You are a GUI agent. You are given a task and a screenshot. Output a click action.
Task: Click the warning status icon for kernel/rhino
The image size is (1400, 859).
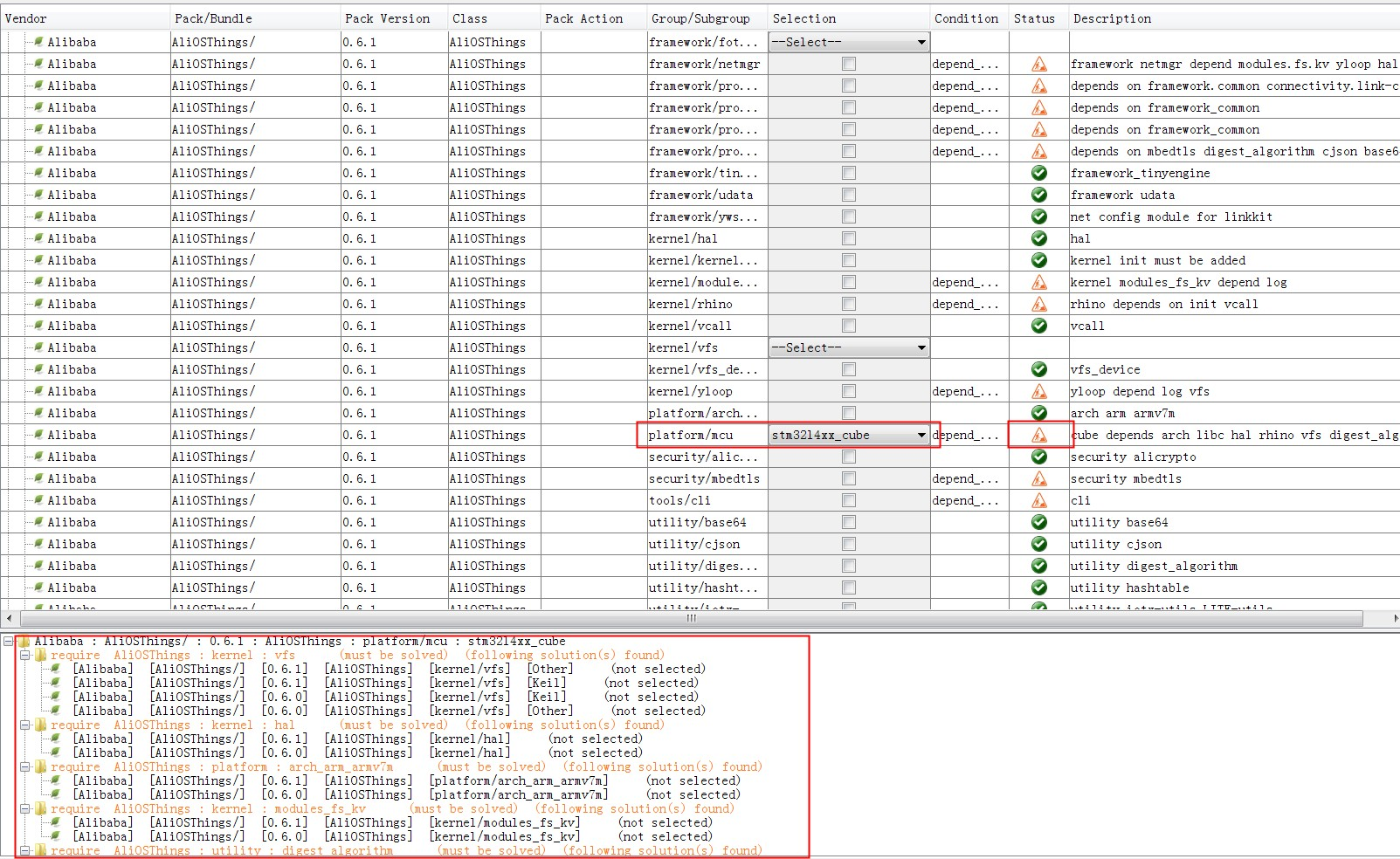1039,304
